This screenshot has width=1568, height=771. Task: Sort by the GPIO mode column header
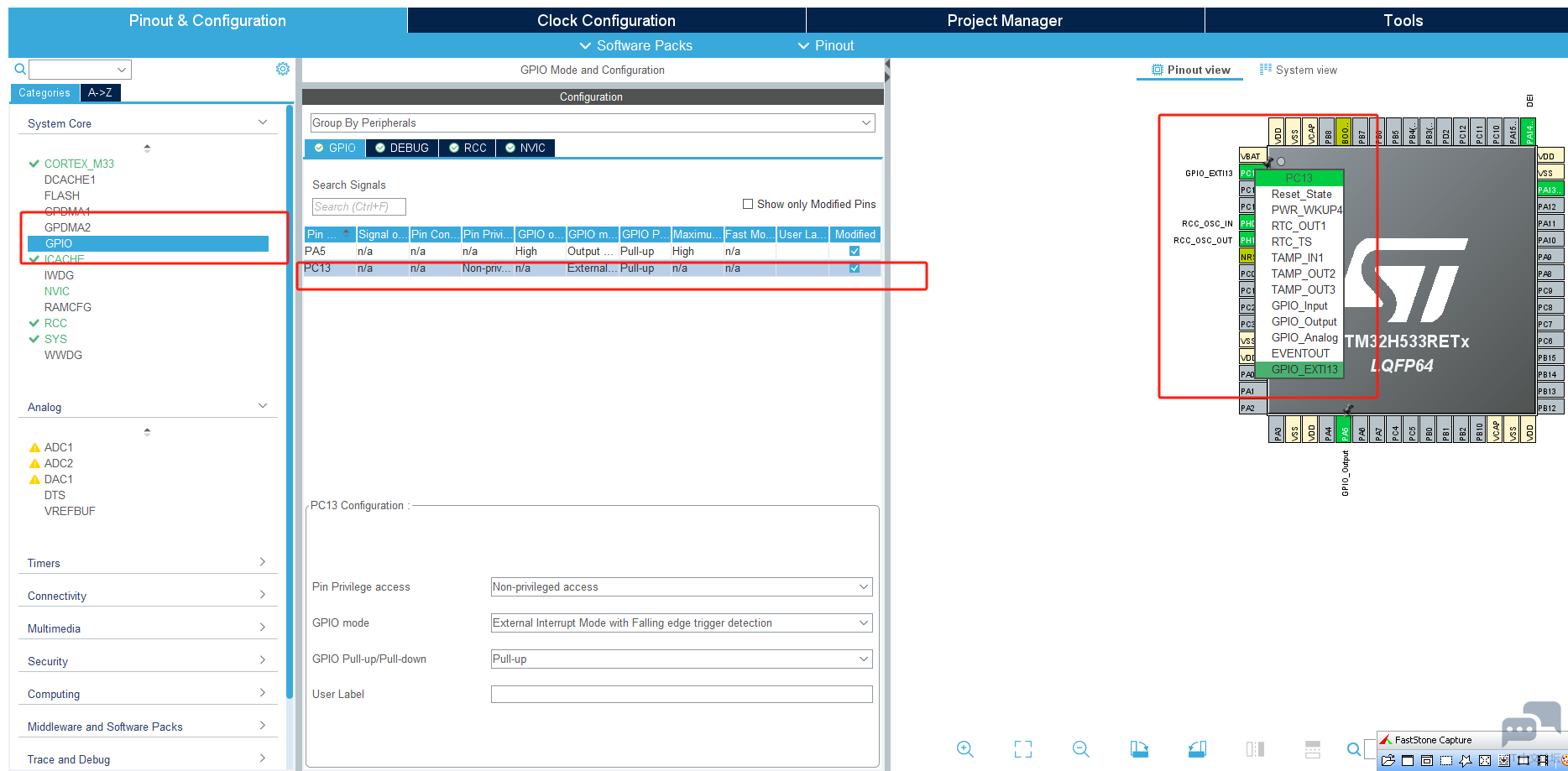592,234
